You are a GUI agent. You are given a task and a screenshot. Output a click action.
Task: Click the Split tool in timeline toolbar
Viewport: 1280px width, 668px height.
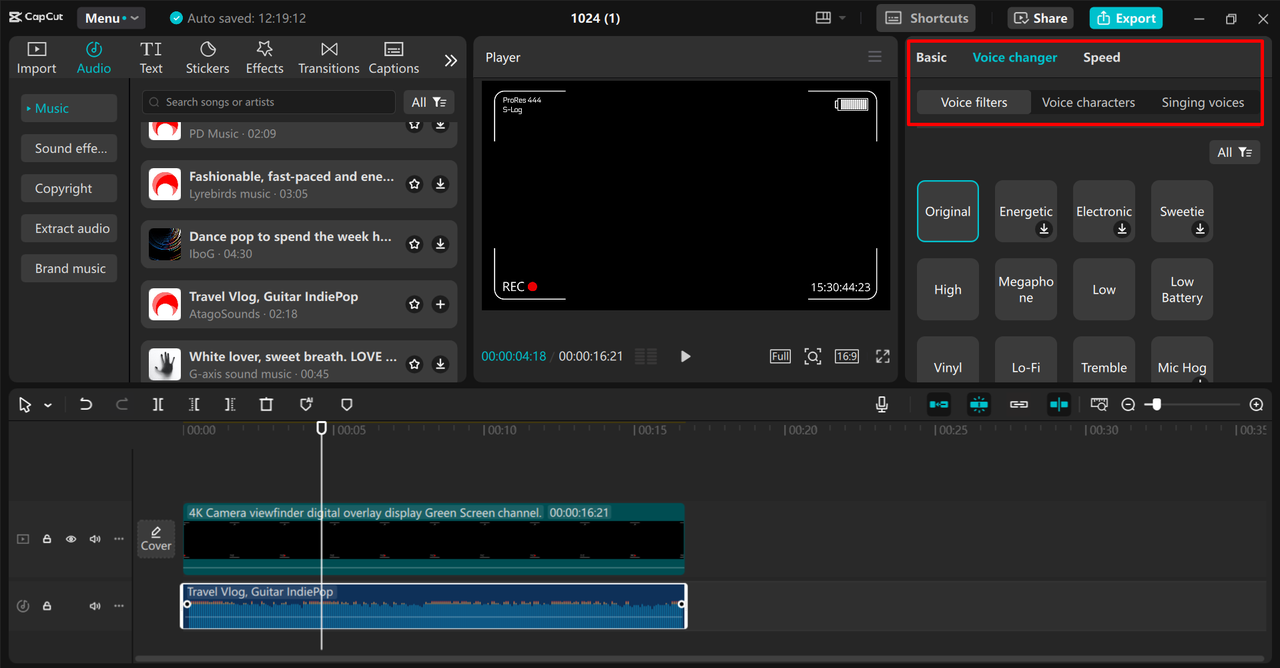(158, 404)
